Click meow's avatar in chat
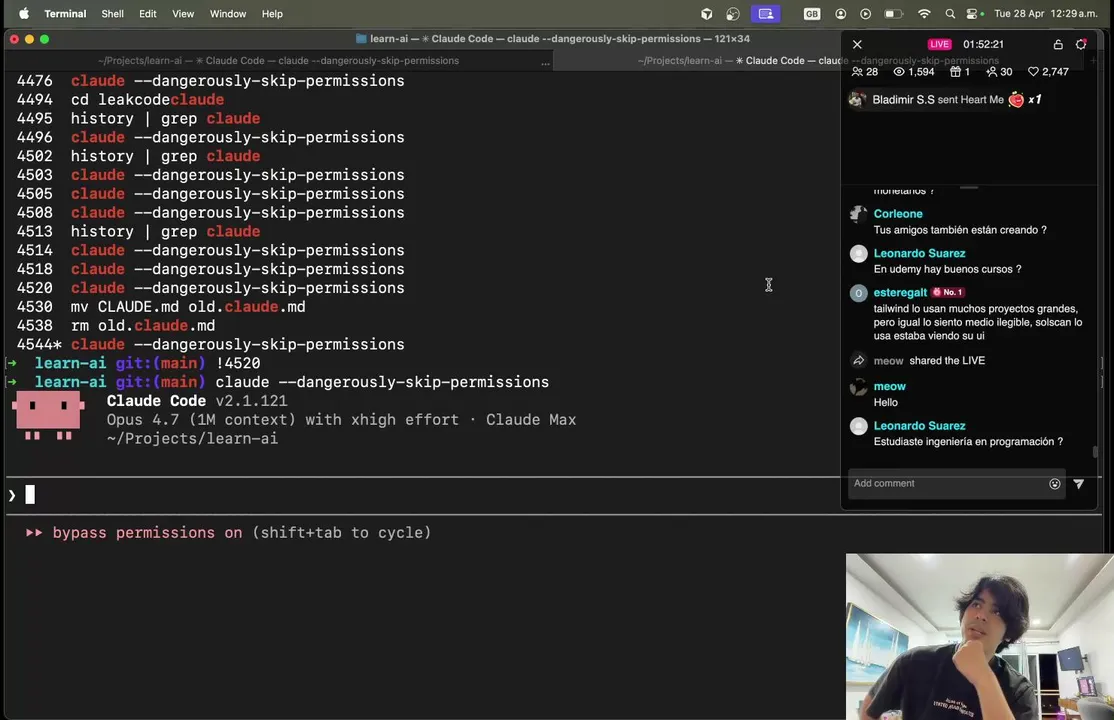 point(858,387)
